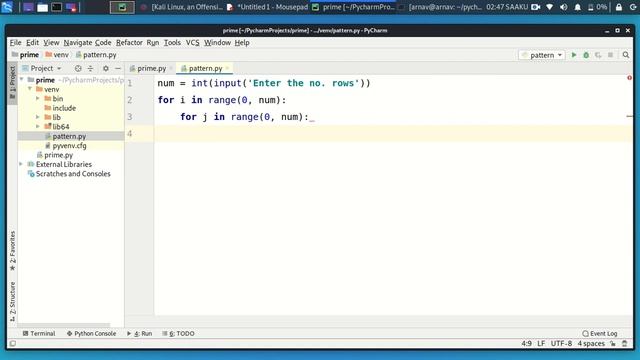640x360 pixels.
Task: Select pyvenv.cfg in the project tree
Action: [69, 145]
